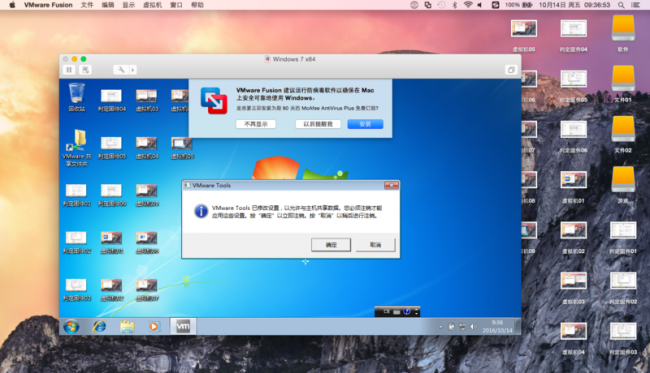The height and width of the screenshot is (373, 650).
Task: Select 判定固件04 file on the Windows desktop
Action: pos(112,100)
